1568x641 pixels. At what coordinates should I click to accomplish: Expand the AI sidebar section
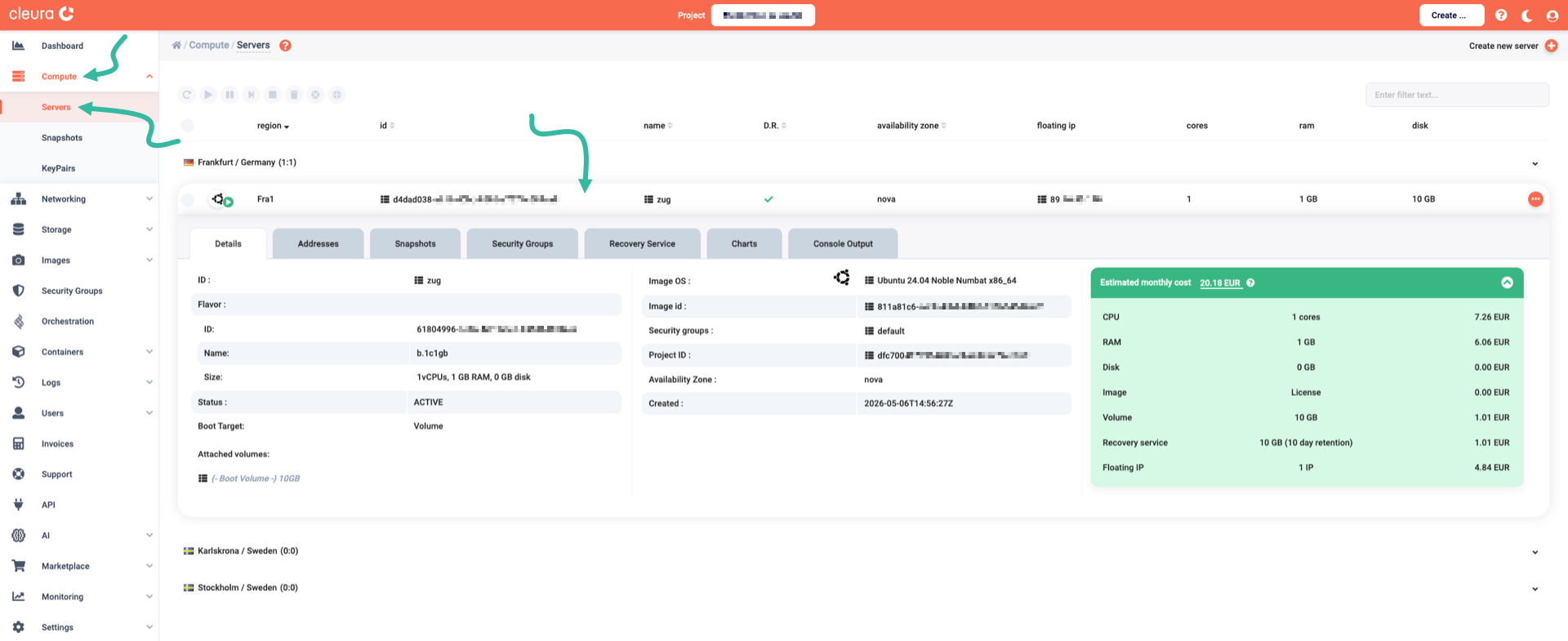[149, 536]
